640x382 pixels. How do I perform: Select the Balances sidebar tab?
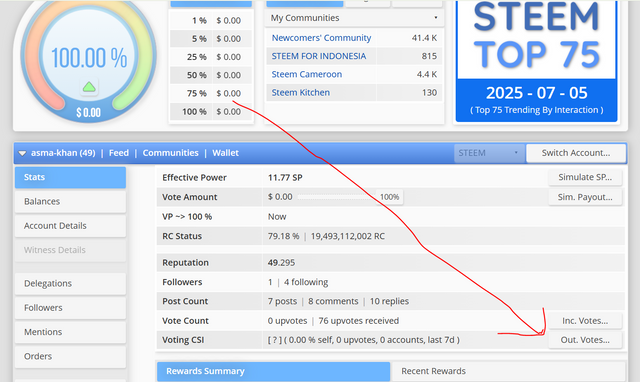point(70,202)
